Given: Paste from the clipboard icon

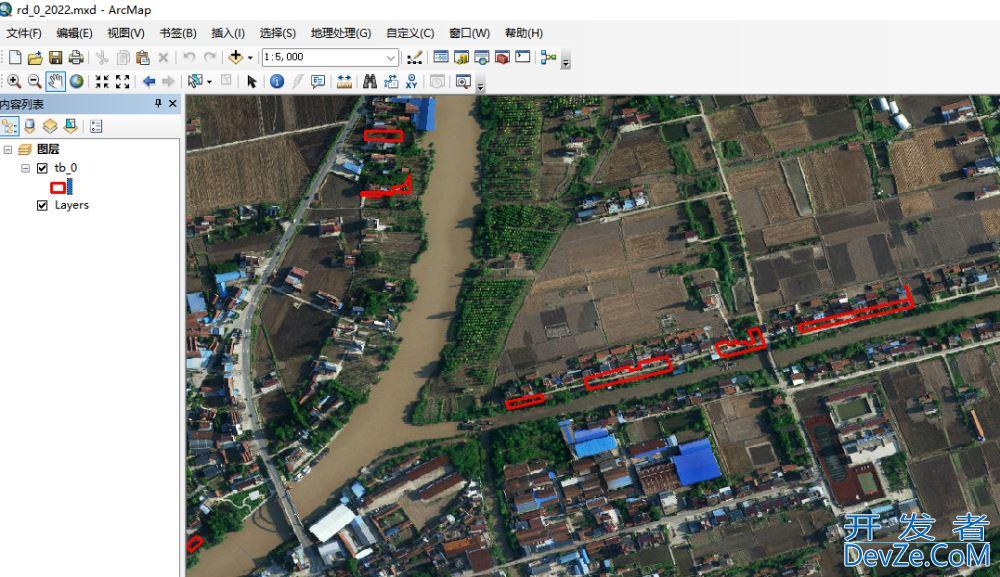Looking at the screenshot, I should [x=143, y=57].
